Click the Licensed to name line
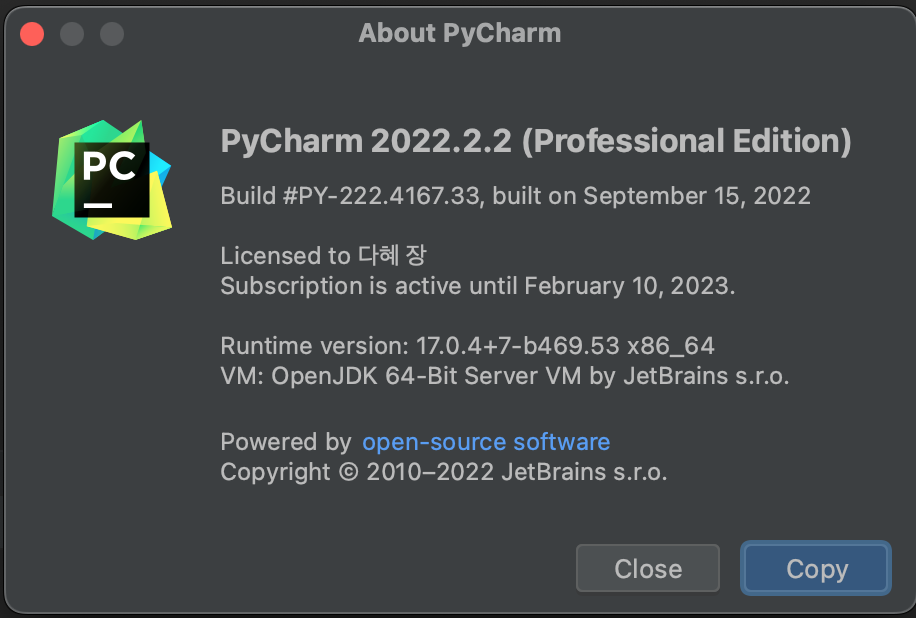916x618 pixels. 324,256
